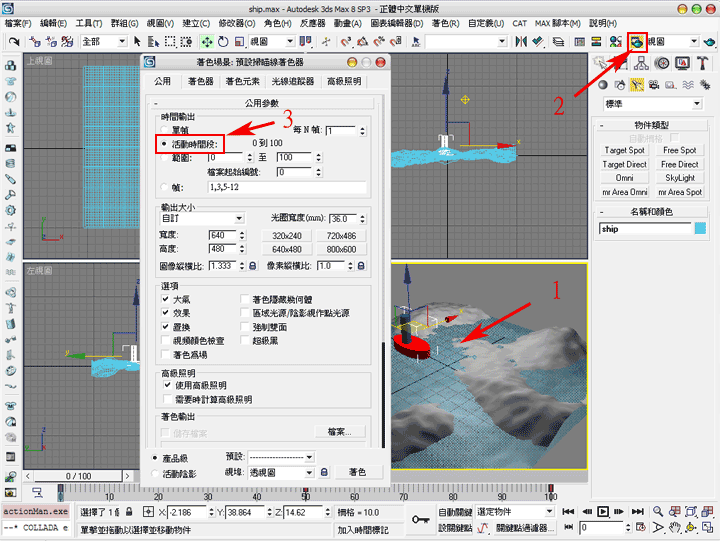Select the Select Object arrow tool

click(137, 42)
